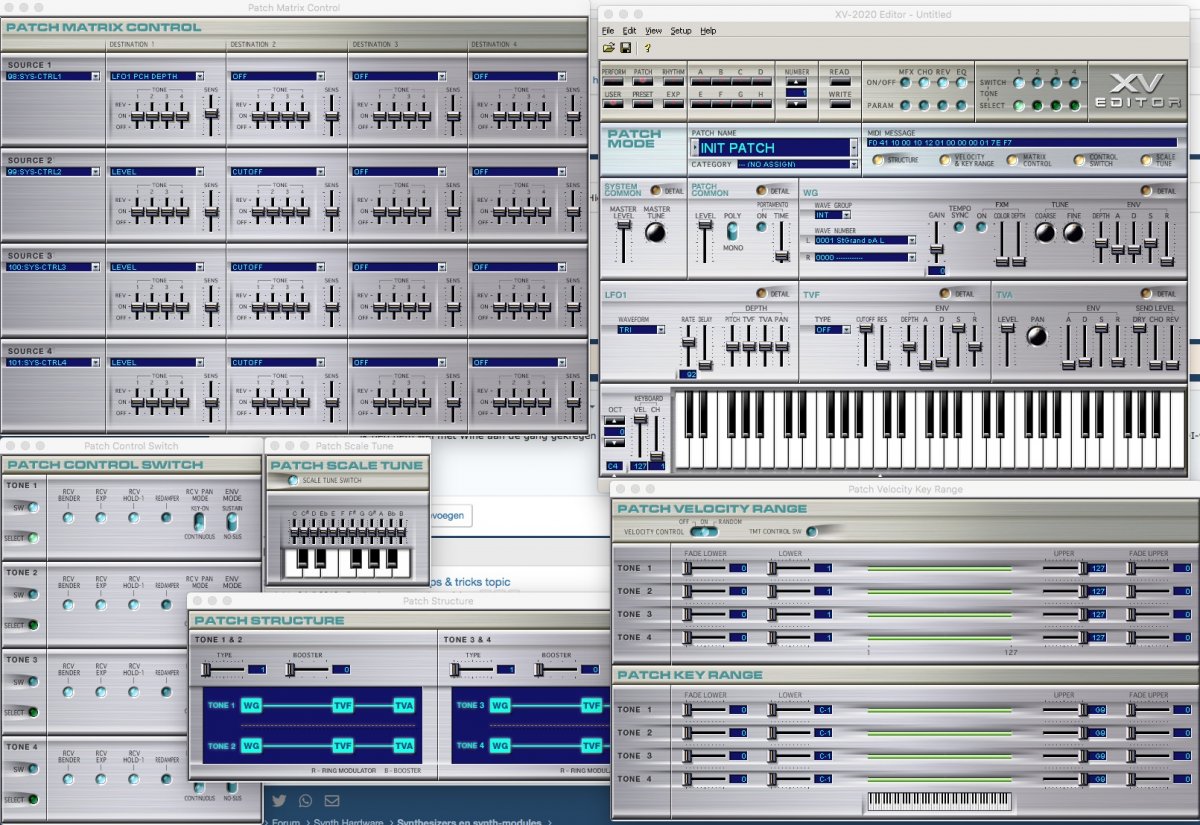
Task: Click the WRITE button
Action: (840, 104)
